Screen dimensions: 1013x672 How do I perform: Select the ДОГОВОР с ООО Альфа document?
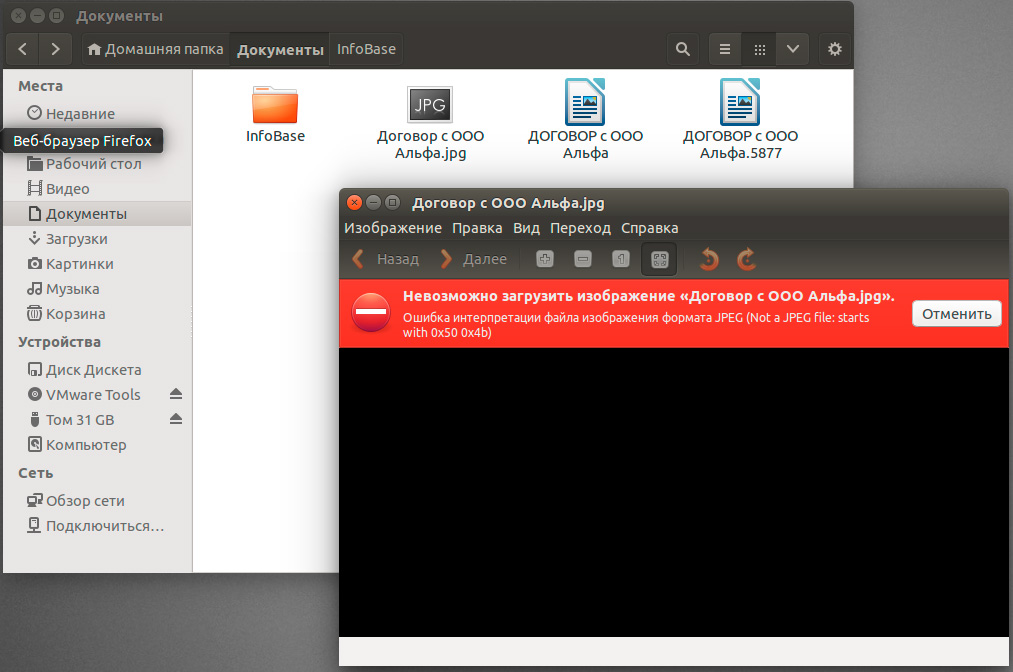585,118
